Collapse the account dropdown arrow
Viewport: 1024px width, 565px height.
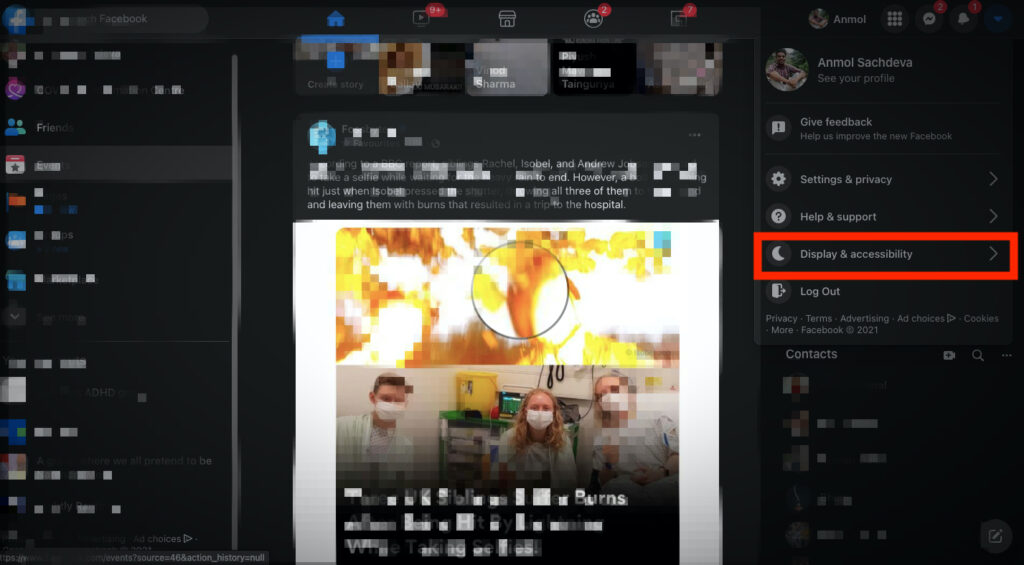[997, 19]
